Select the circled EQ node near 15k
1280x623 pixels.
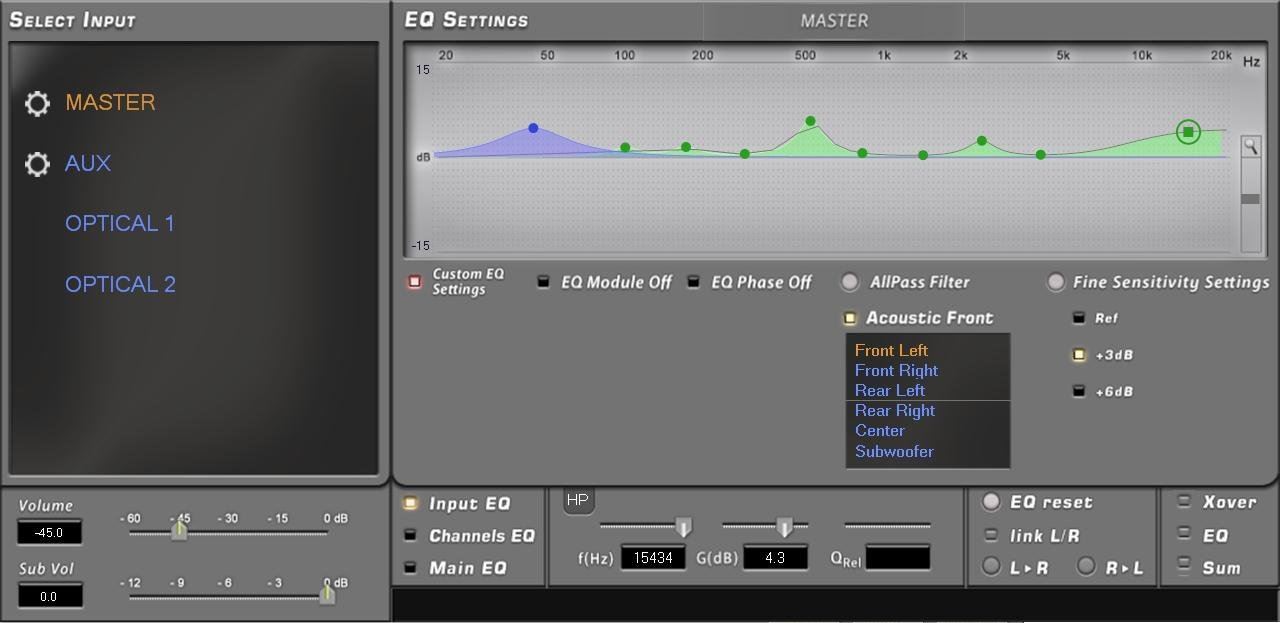point(1188,132)
